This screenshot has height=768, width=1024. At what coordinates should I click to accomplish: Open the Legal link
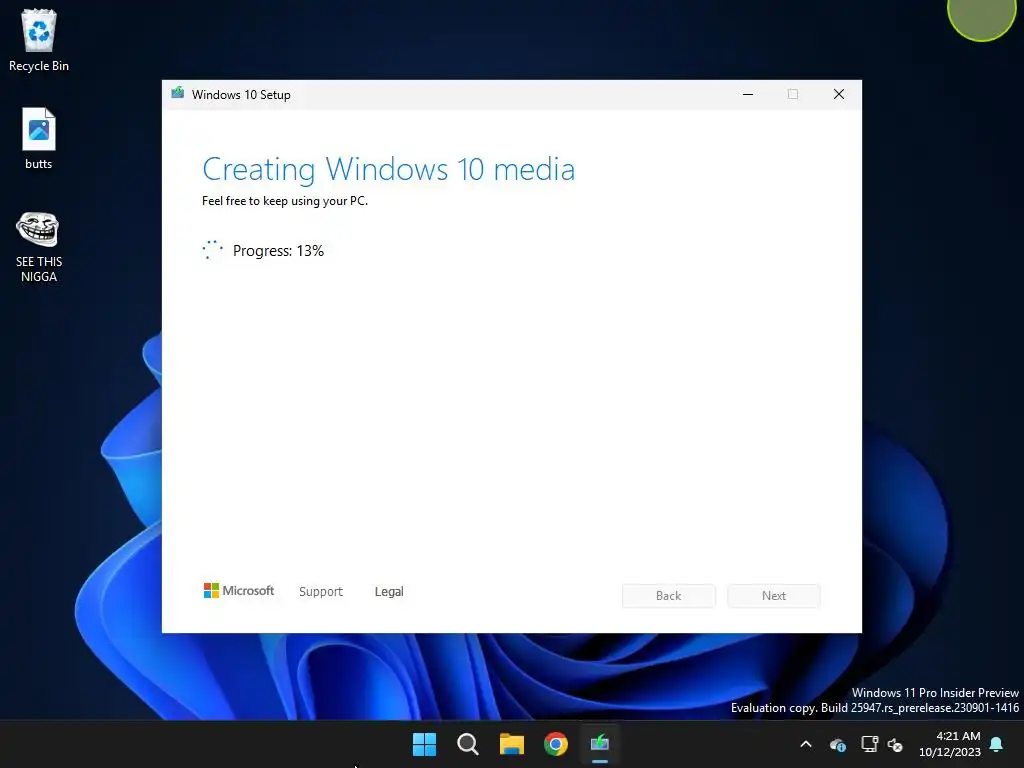point(389,592)
